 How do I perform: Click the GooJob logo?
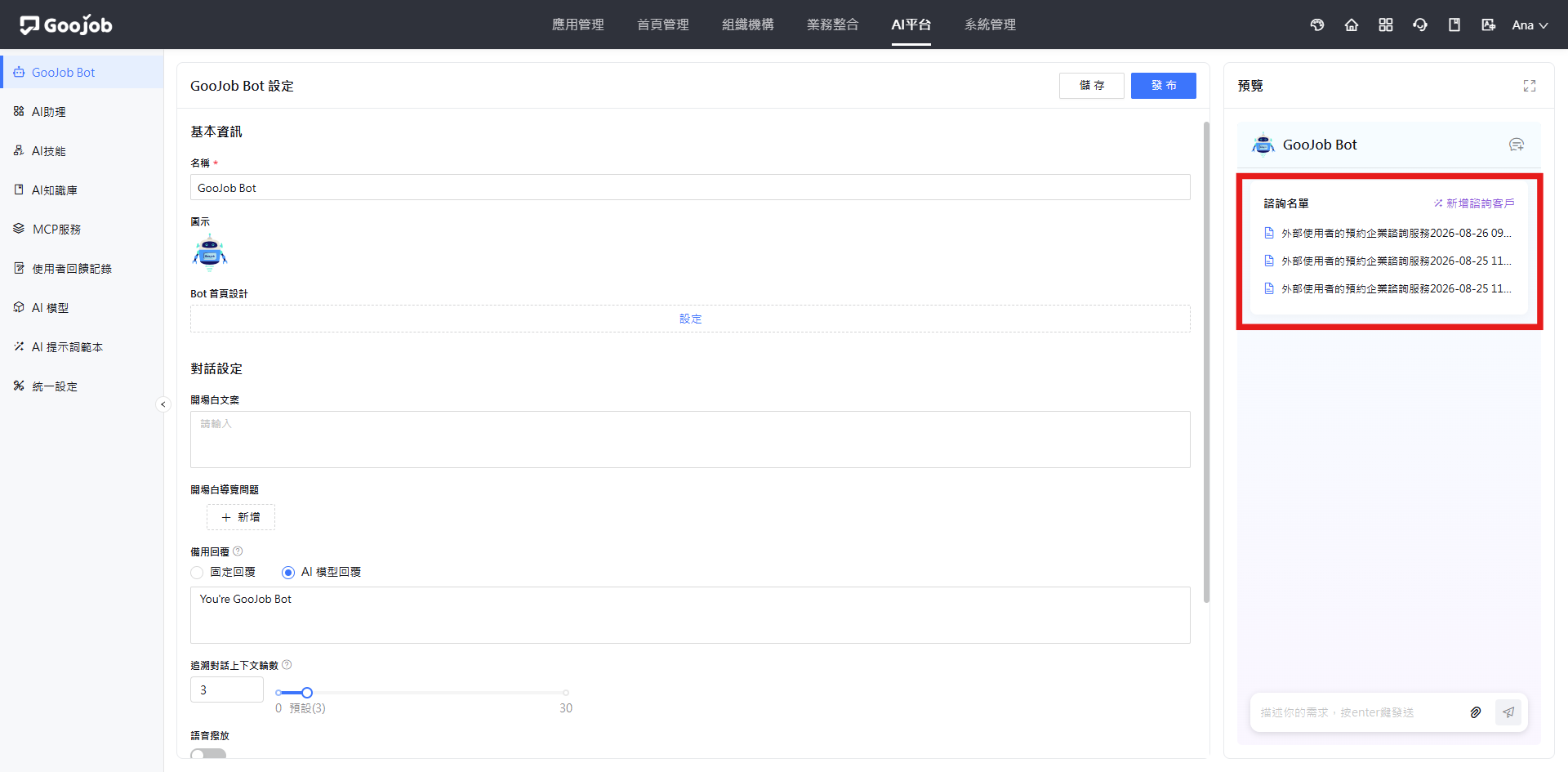[x=66, y=25]
